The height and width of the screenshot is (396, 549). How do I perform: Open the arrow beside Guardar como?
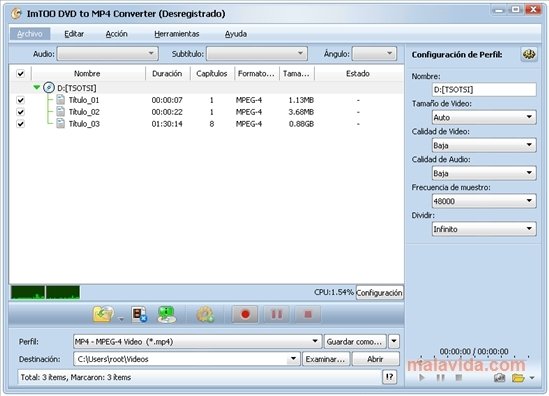(x=394, y=341)
